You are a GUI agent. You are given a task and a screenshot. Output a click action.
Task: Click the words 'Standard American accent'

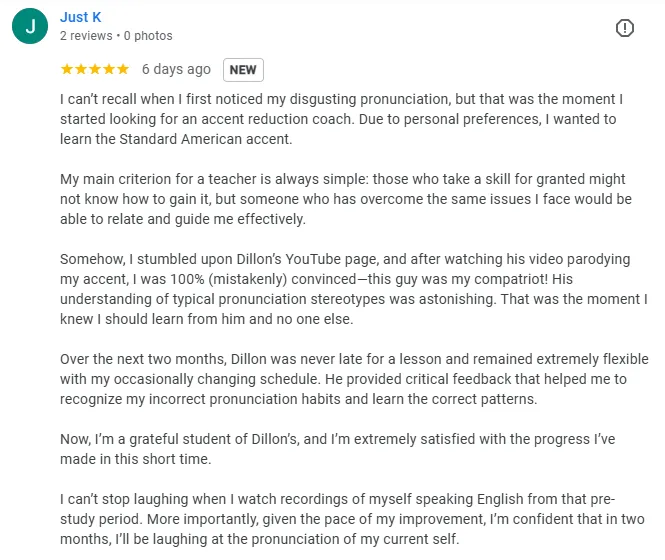coord(205,139)
